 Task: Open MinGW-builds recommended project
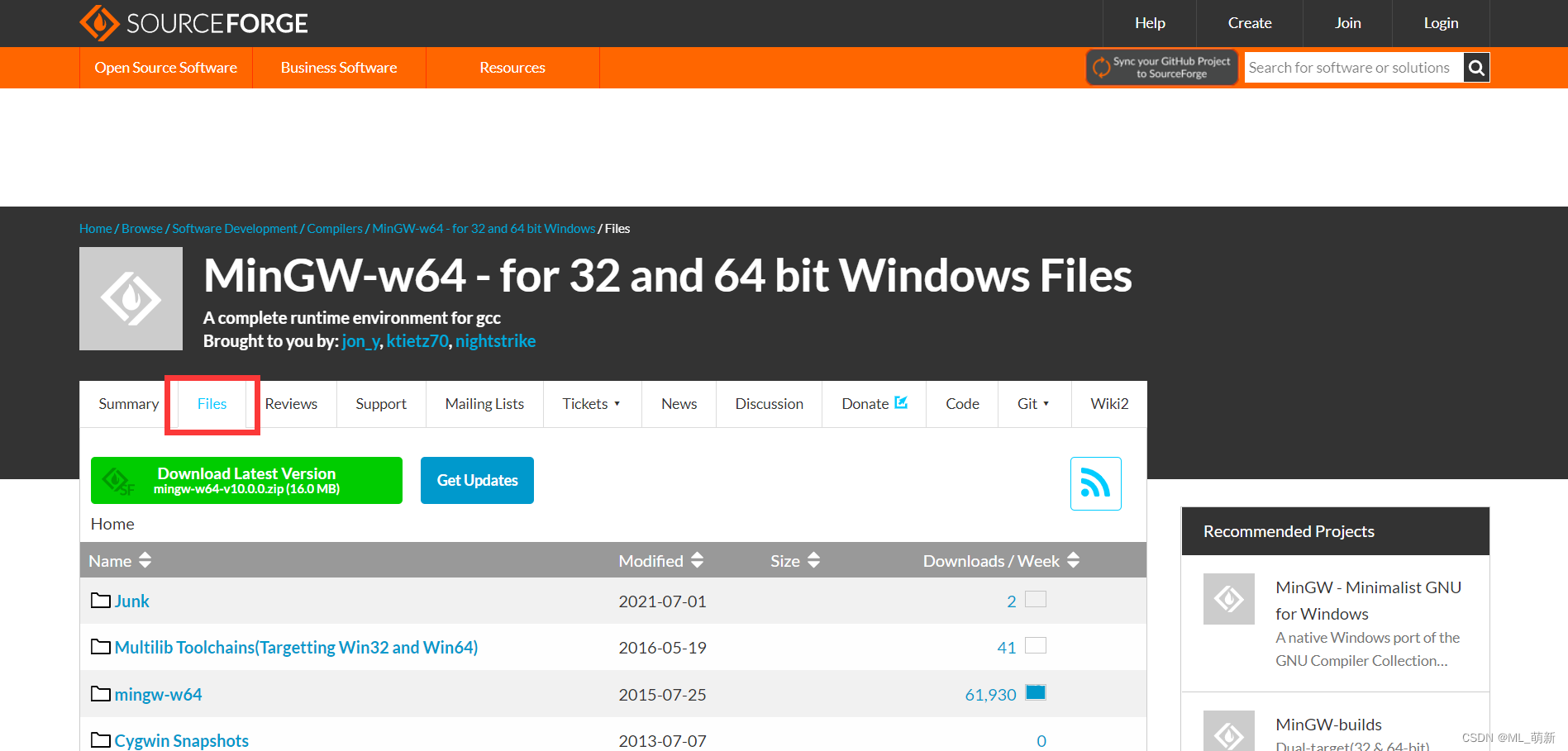click(x=1328, y=725)
